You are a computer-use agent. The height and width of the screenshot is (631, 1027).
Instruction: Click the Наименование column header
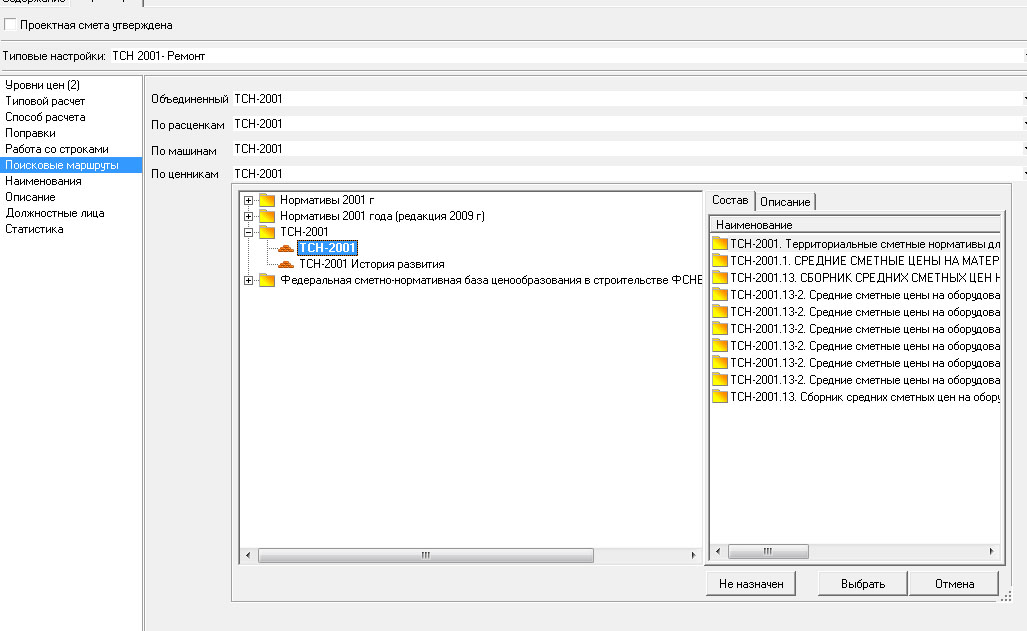(x=855, y=225)
